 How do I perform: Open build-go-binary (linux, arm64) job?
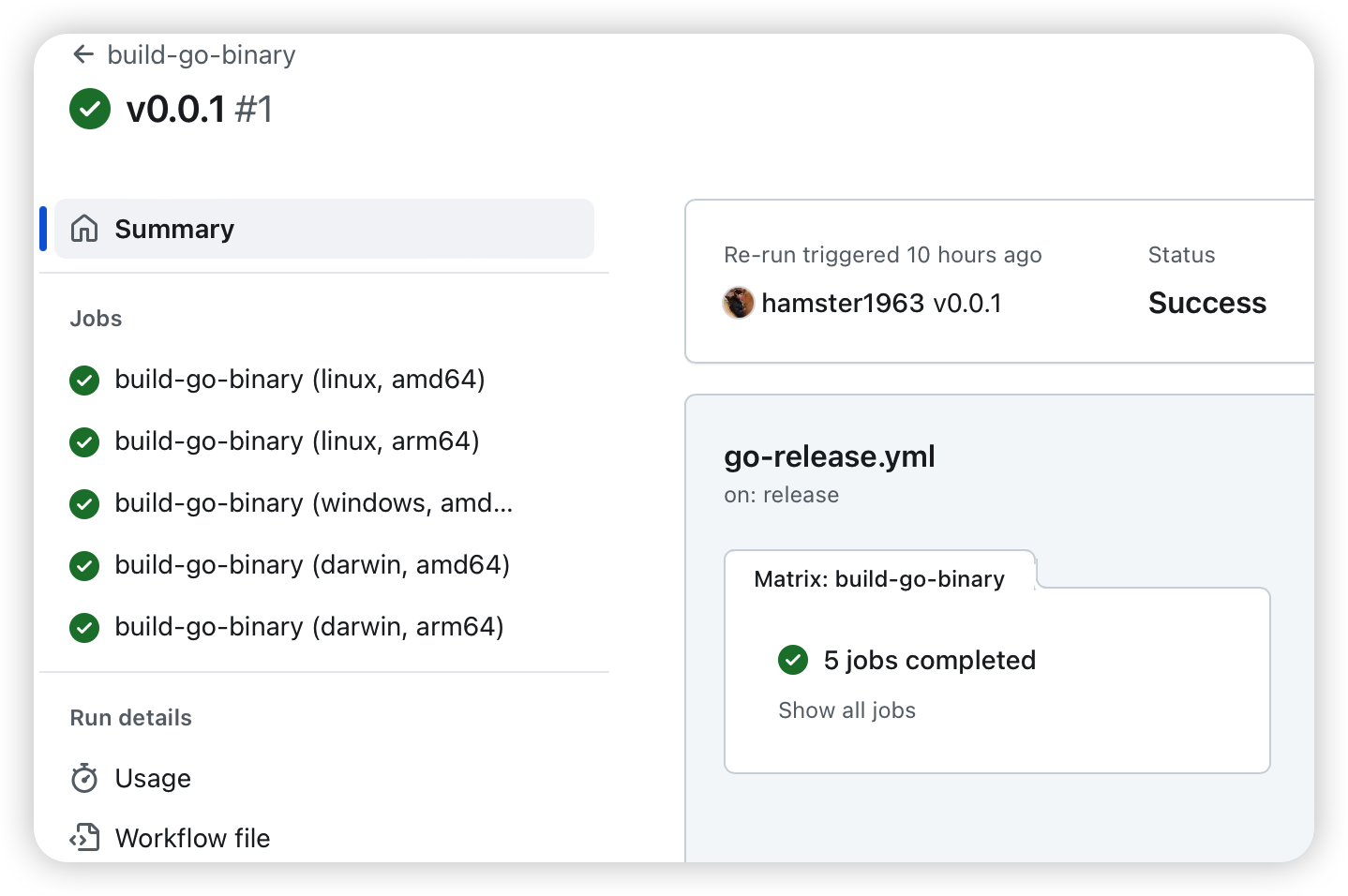click(x=296, y=441)
